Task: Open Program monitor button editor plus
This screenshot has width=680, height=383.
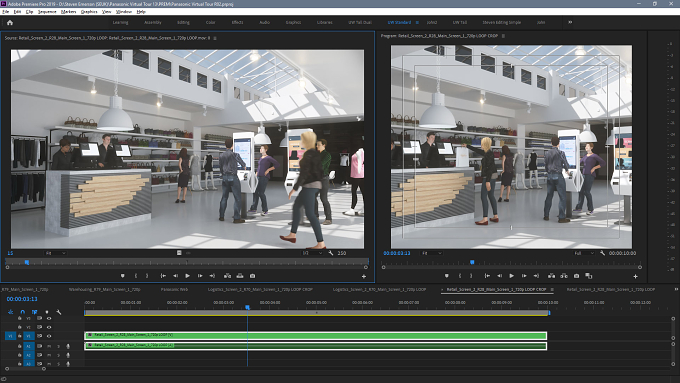Action: [635, 276]
